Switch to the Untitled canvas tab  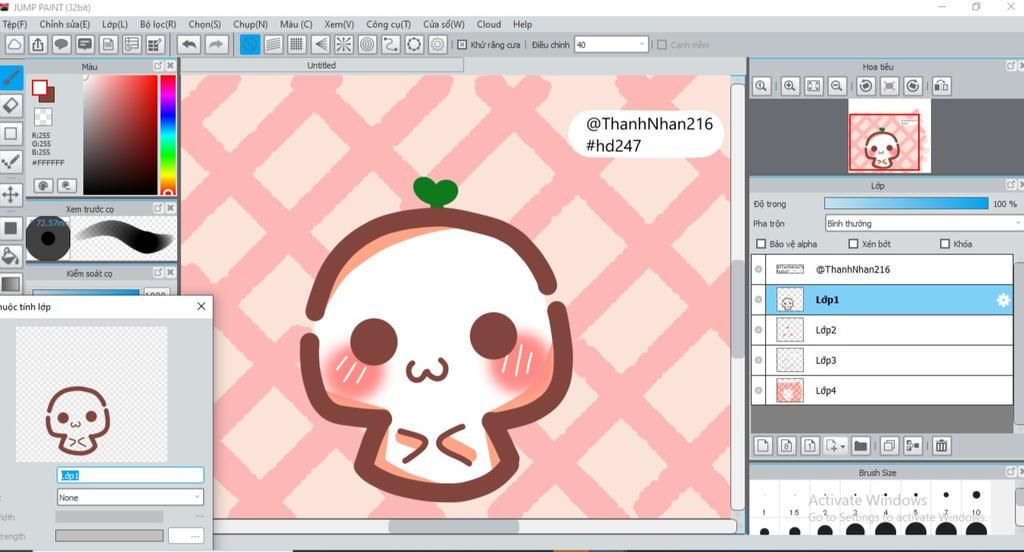click(x=321, y=65)
